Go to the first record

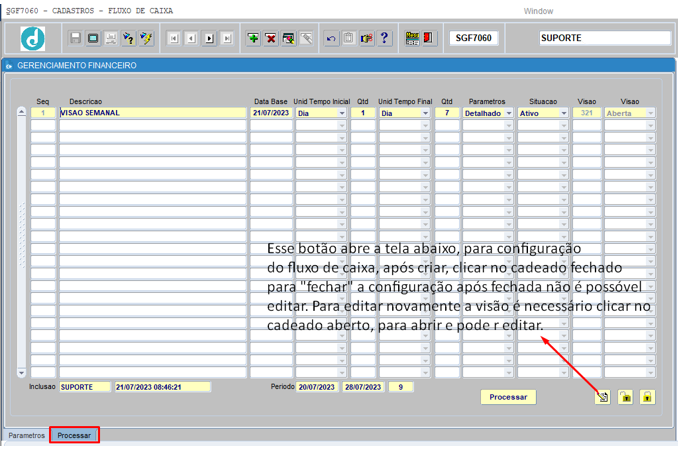click(174, 38)
